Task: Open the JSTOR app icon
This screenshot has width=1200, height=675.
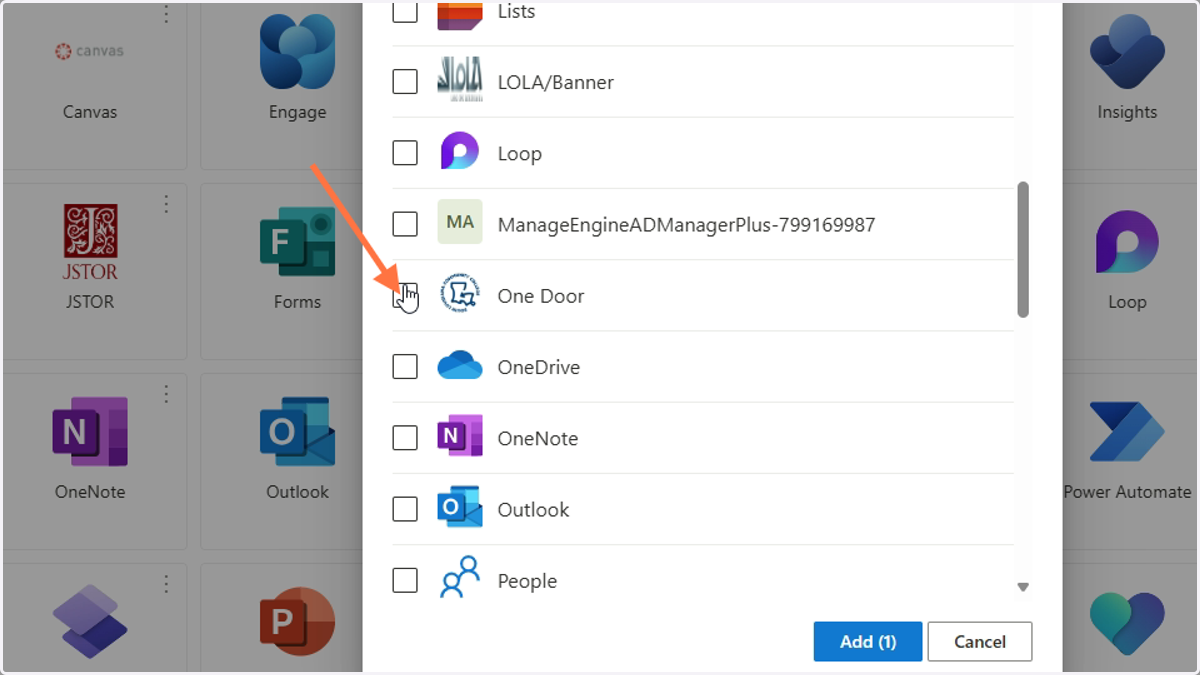Action: pos(90,242)
